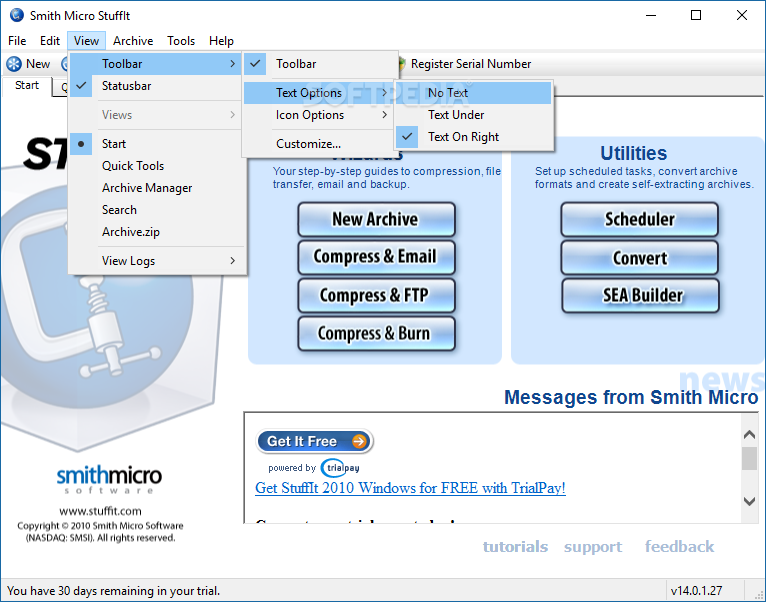The image size is (766, 602).
Task: Open the Scheduler utility
Action: click(639, 219)
